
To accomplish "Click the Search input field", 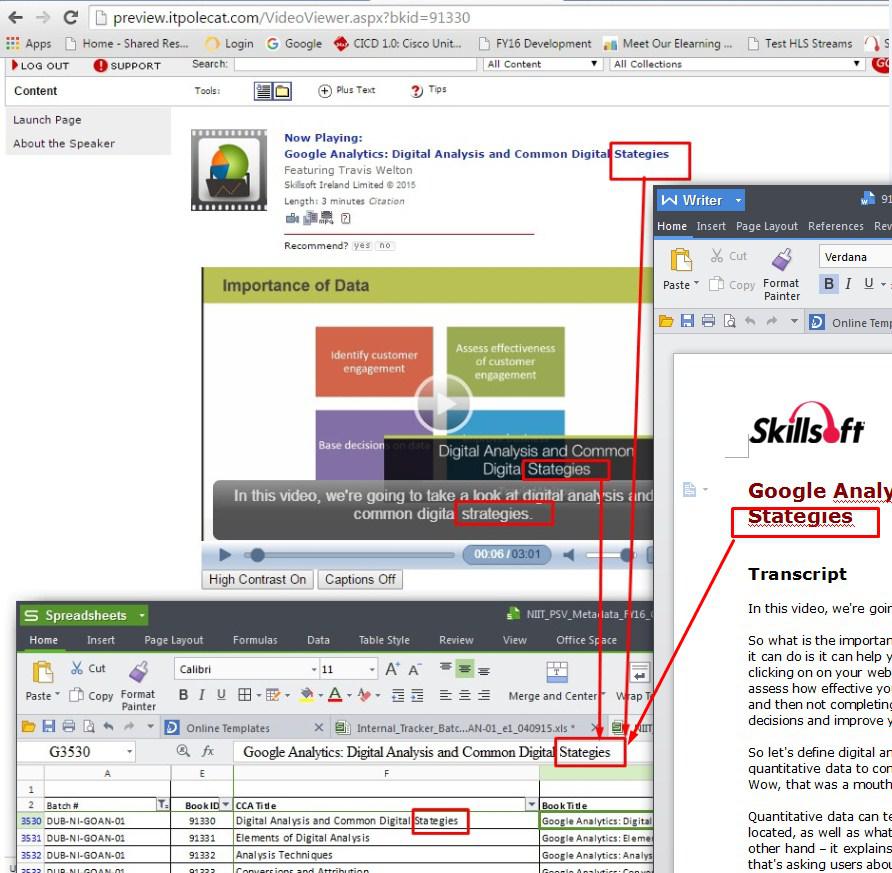I will click(x=356, y=64).
